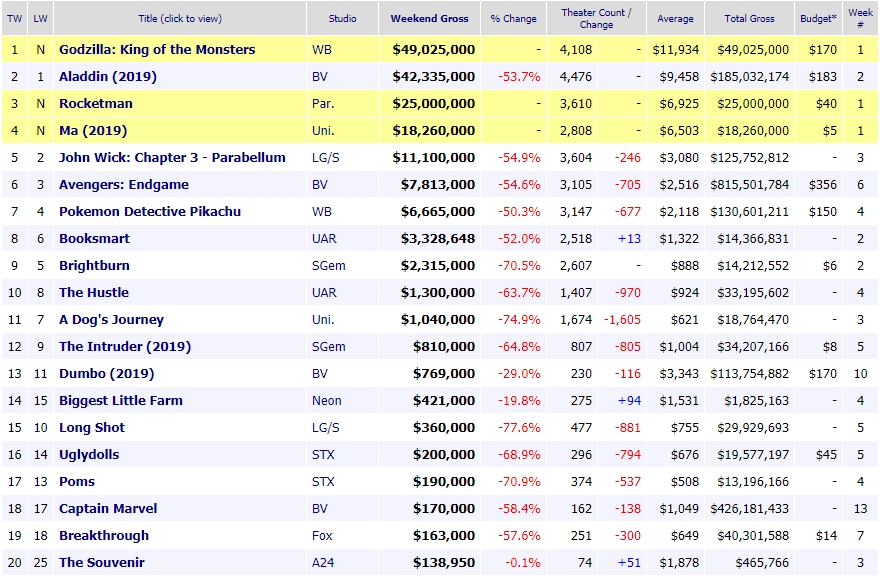
Task: View the Rocketman movie page
Action: point(96,103)
